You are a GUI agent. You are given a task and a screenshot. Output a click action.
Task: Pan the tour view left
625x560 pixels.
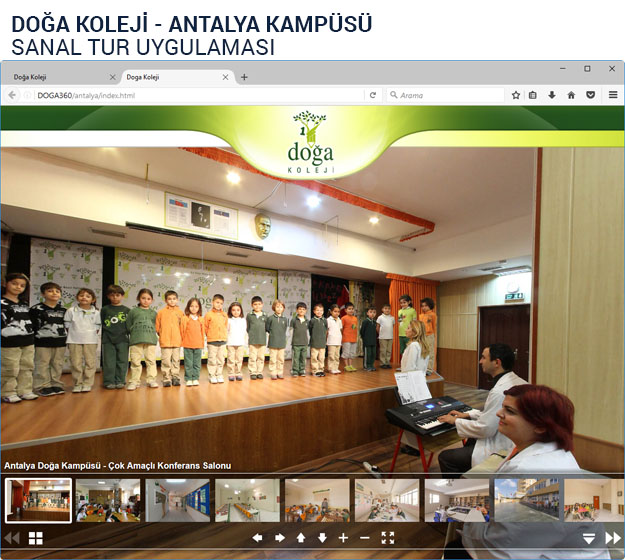coord(257,538)
